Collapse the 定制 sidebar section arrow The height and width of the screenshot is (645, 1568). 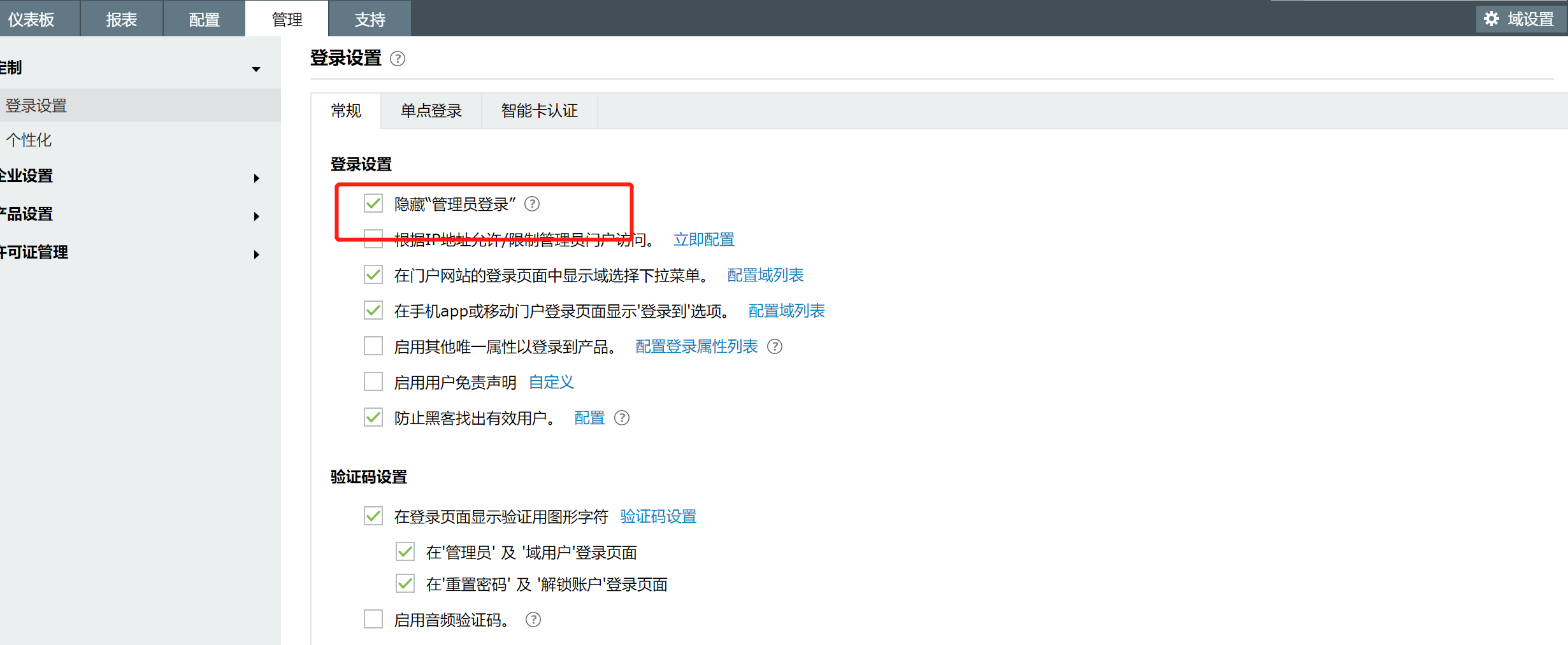pyautogui.click(x=256, y=69)
